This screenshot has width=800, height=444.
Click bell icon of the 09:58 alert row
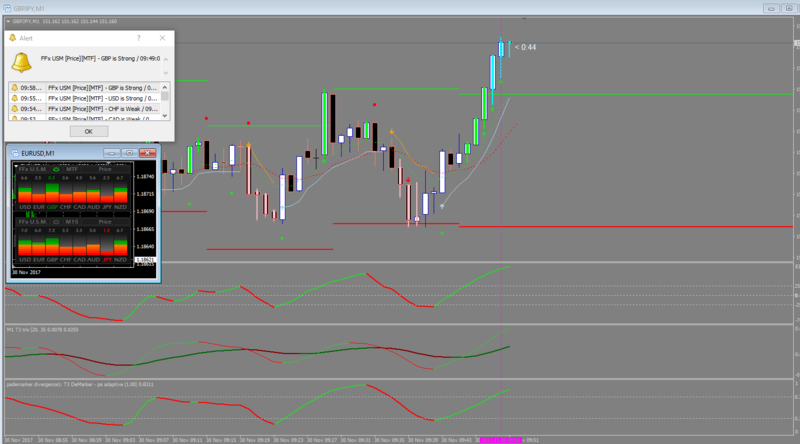[x=15, y=88]
